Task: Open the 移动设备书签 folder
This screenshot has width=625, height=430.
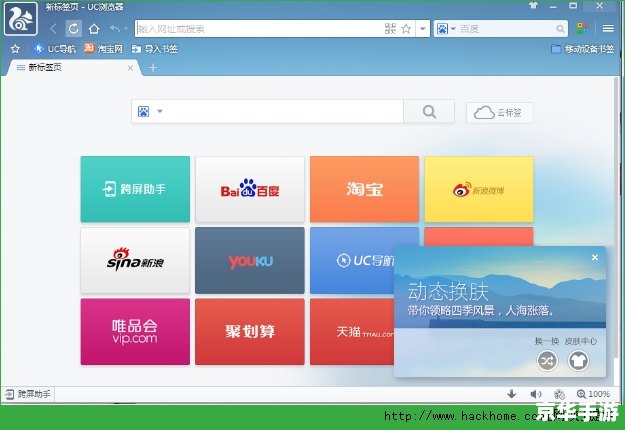Action: [x=582, y=49]
